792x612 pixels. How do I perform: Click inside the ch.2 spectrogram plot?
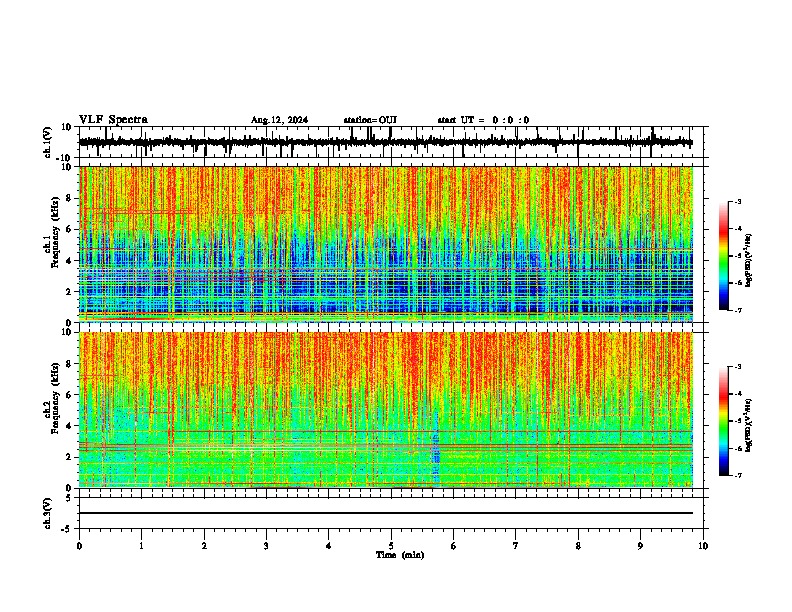386,410
